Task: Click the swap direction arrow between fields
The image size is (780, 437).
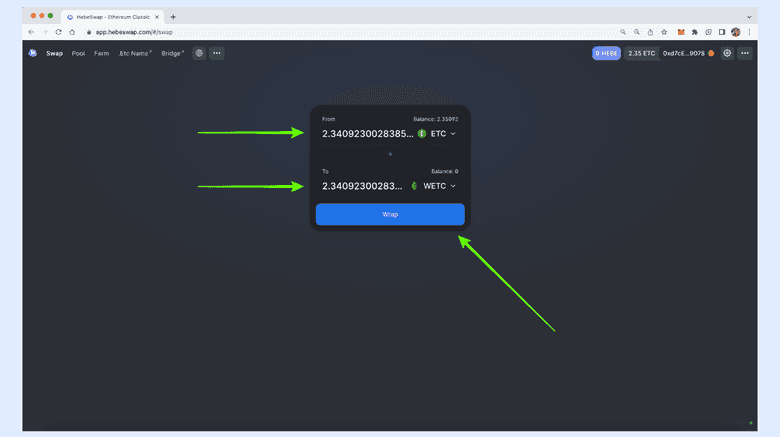Action: (x=390, y=154)
